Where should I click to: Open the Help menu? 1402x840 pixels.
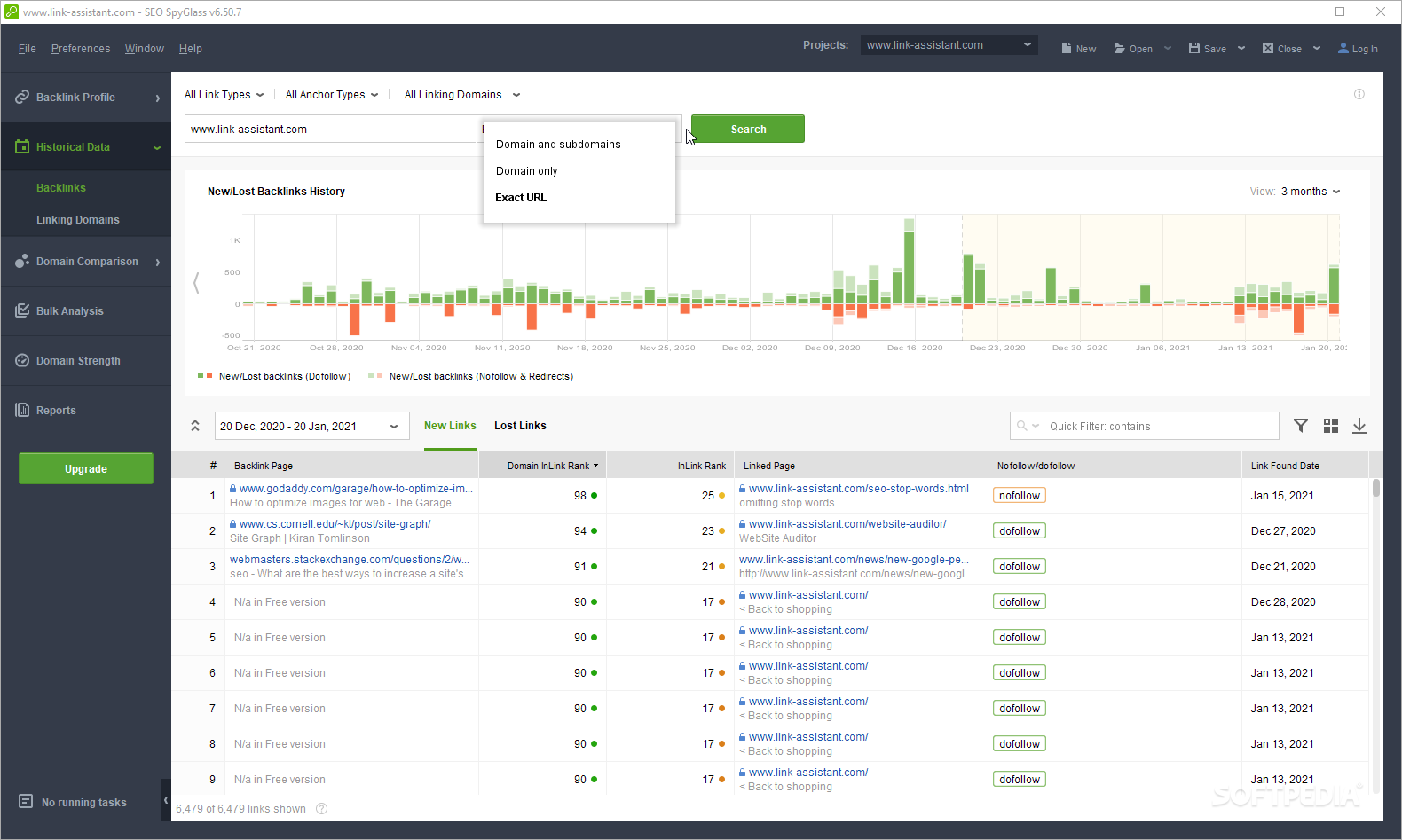click(x=191, y=49)
